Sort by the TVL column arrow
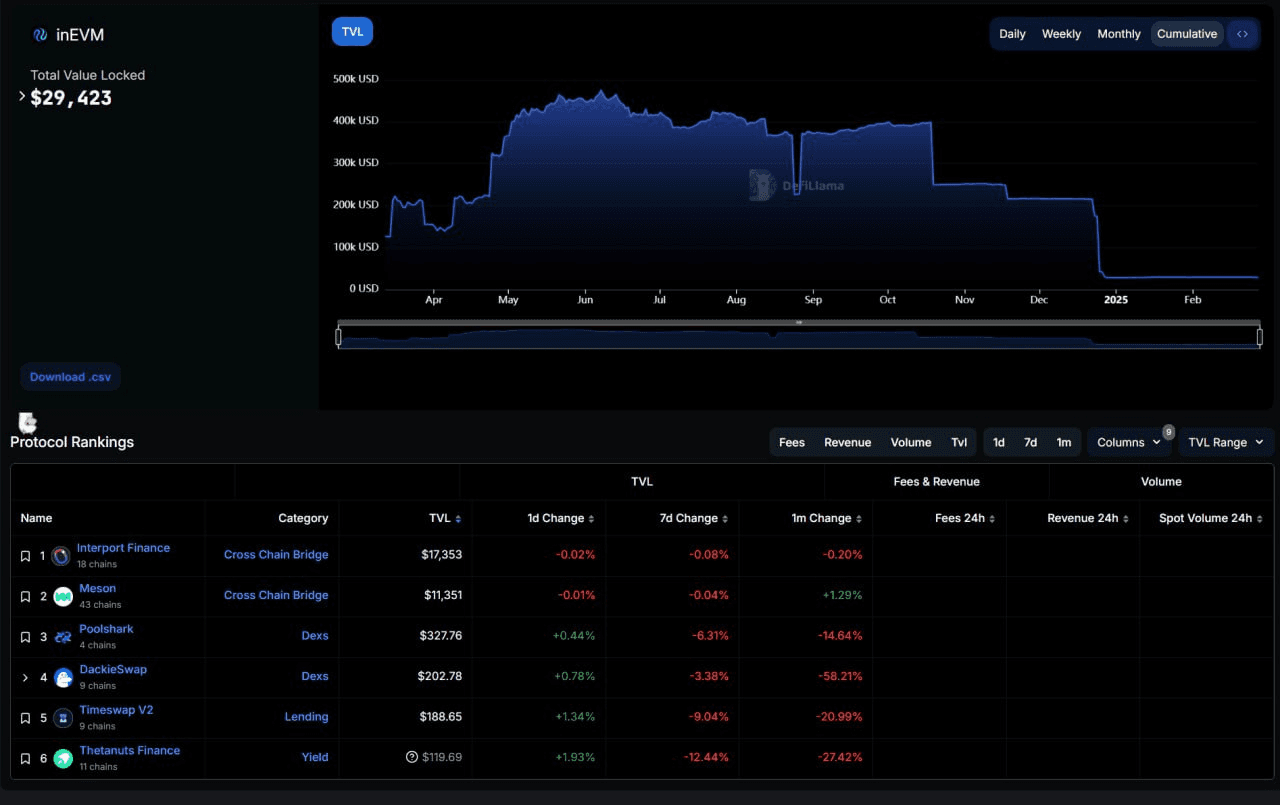The height and width of the screenshot is (805, 1280). point(458,519)
